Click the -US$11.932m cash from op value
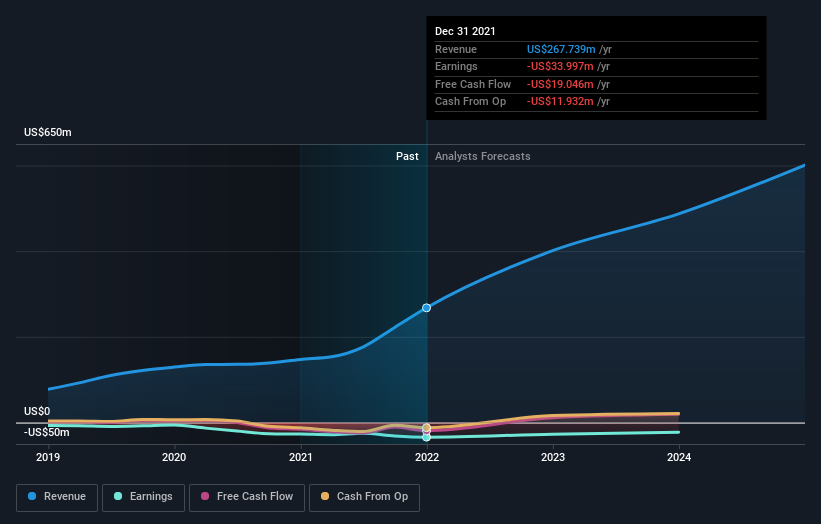Screen dimensions: 821x524 [x=560, y=102]
